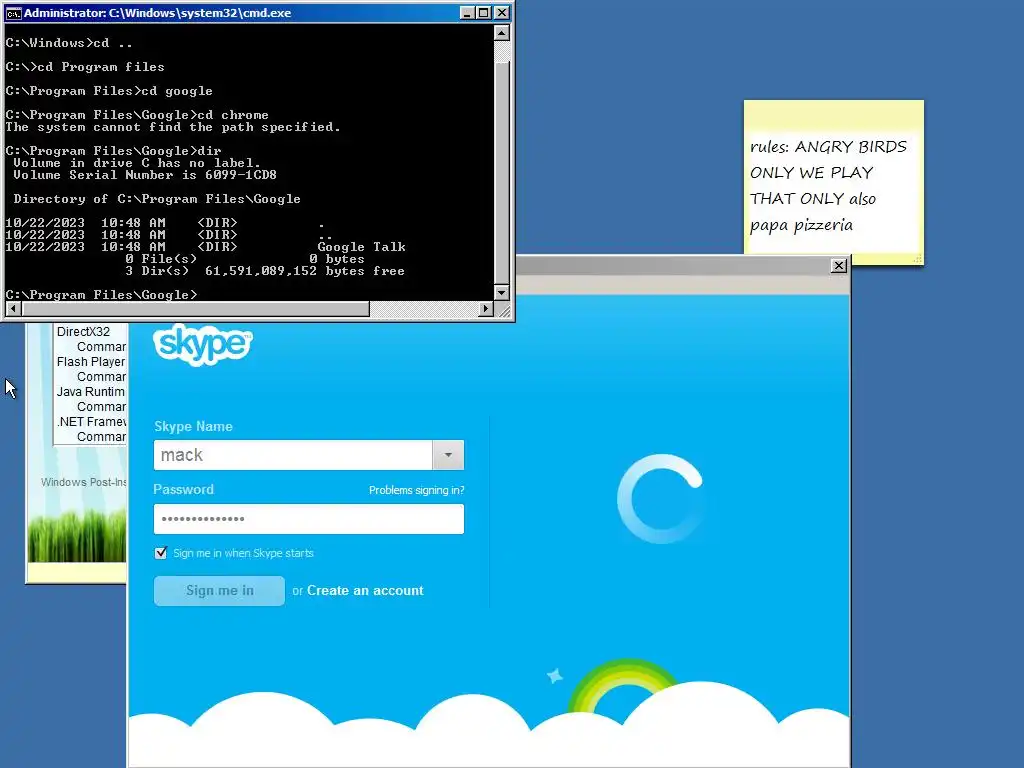Click 'Commar' entry under DirectX32
Screen dimensions: 1024x768
click(x=101, y=347)
